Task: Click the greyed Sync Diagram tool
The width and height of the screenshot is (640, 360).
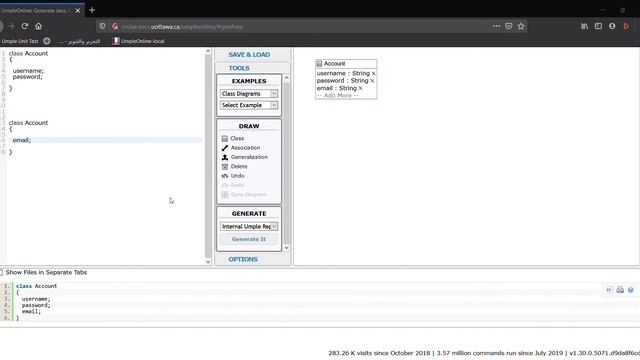Action: [244, 195]
